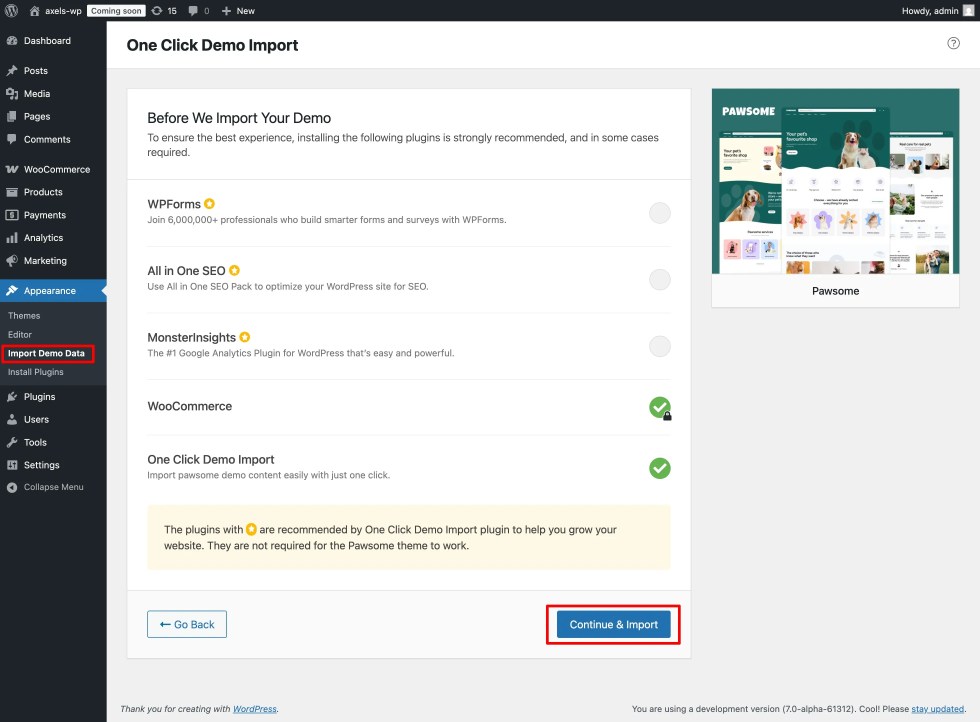Viewport: 980px width, 722px height.
Task: Click the Collapse Menu icon
Action: pyautogui.click(x=14, y=487)
